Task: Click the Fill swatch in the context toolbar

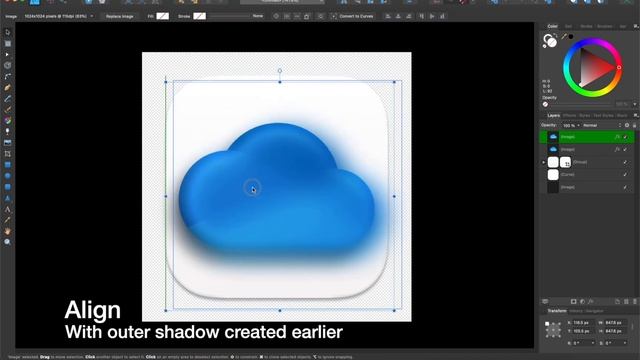Action: (162, 16)
